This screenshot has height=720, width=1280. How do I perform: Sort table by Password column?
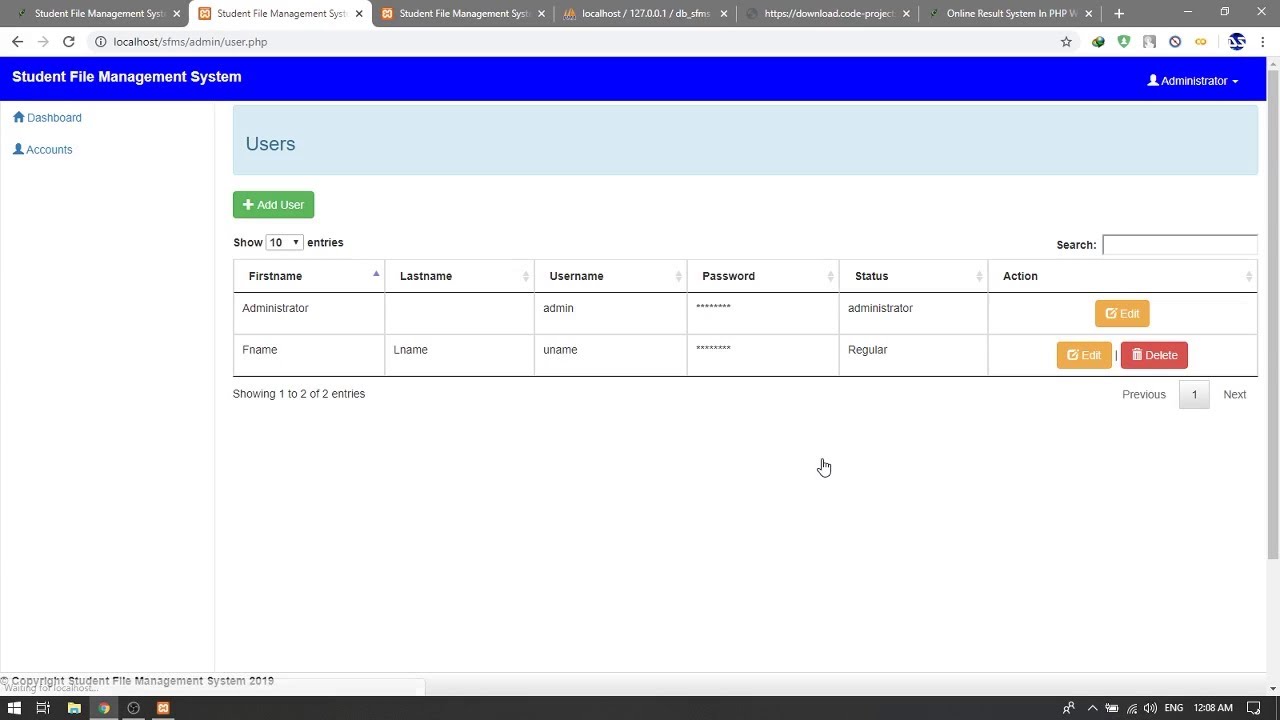point(762,276)
